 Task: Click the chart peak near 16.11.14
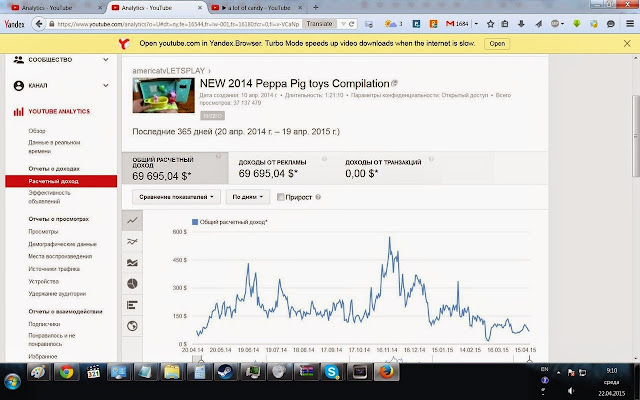click(x=389, y=238)
